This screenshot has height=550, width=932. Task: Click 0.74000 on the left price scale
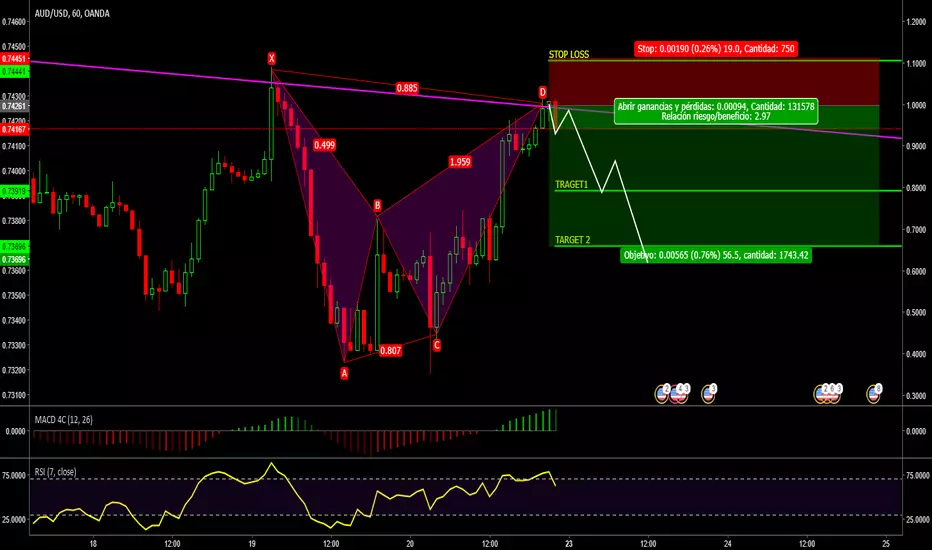(14, 171)
